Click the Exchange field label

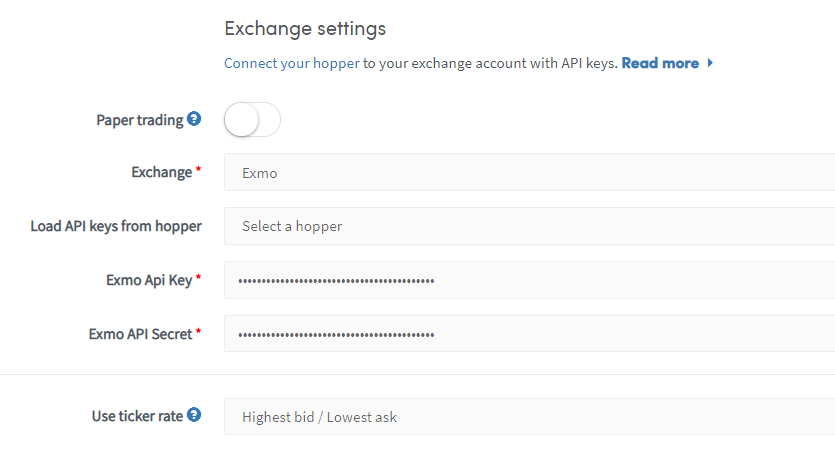click(161, 173)
